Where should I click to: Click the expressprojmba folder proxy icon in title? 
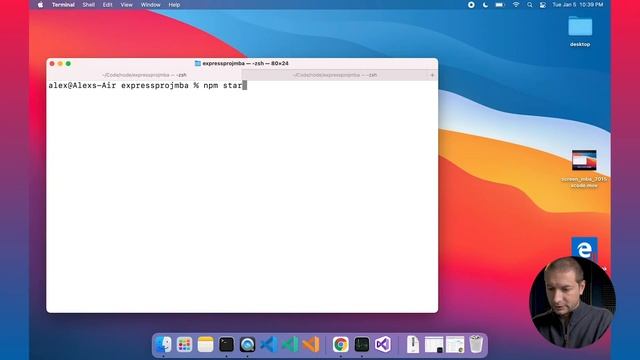(x=198, y=63)
